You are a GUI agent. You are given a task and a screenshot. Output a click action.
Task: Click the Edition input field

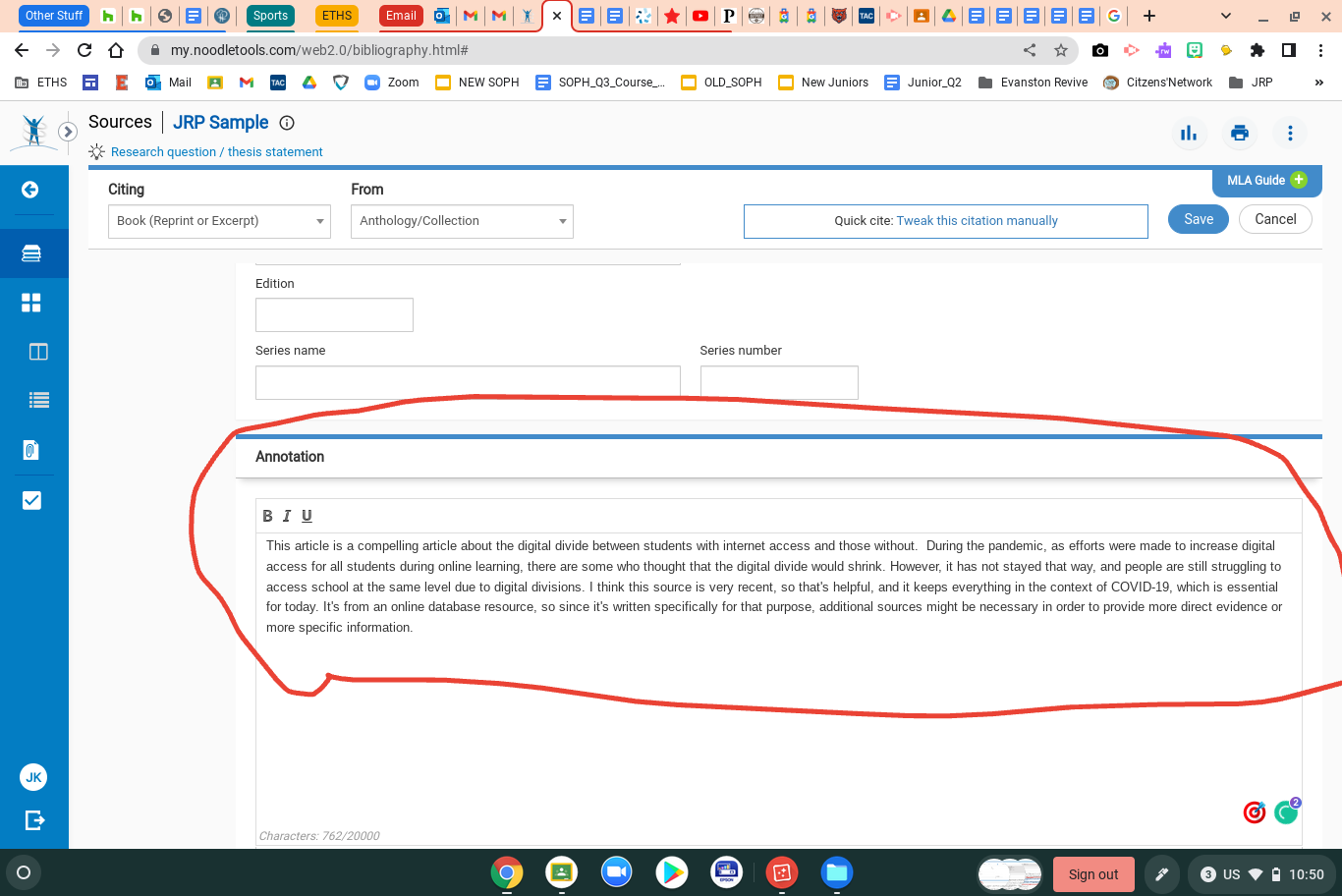tap(334, 315)
